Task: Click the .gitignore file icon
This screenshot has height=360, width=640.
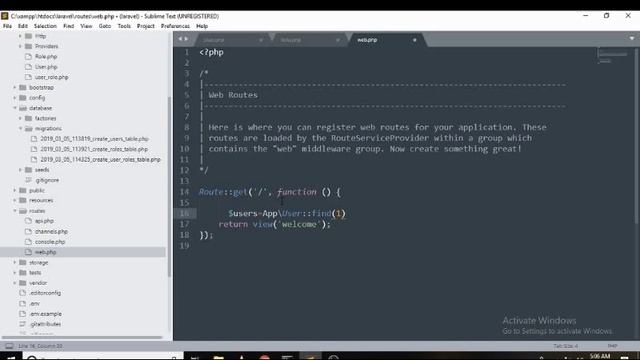Action: click(x=28, y=180)
